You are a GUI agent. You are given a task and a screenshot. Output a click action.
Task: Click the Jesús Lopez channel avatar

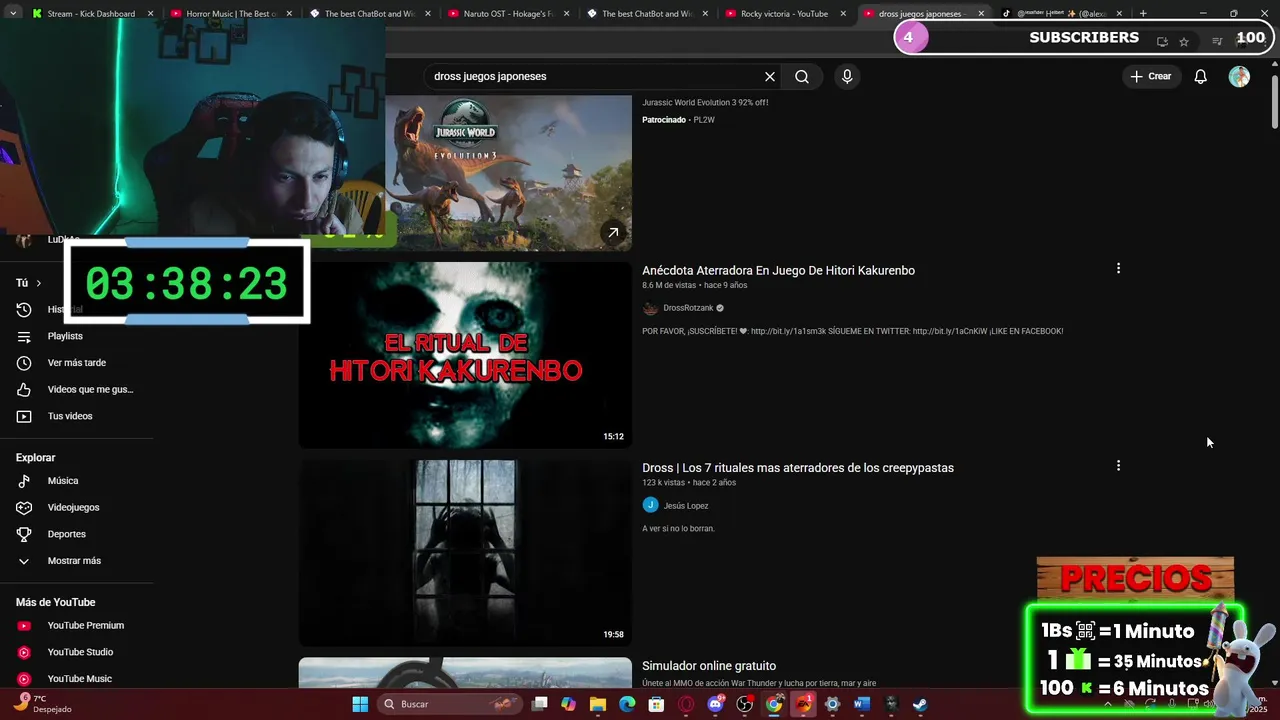click(650, 505)
